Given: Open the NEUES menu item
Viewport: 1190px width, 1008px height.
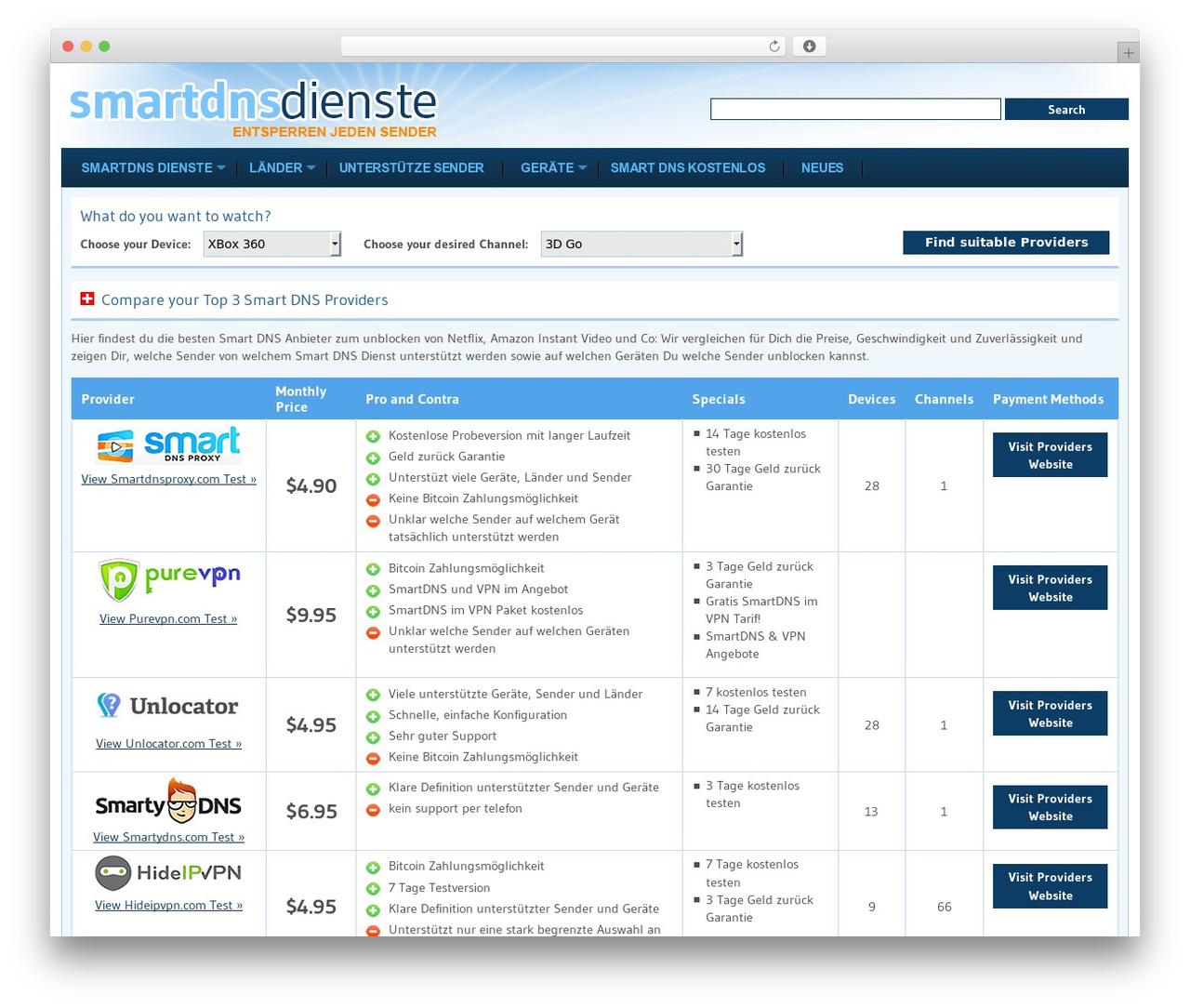Looking at the screenshot, I should [822, 168].
